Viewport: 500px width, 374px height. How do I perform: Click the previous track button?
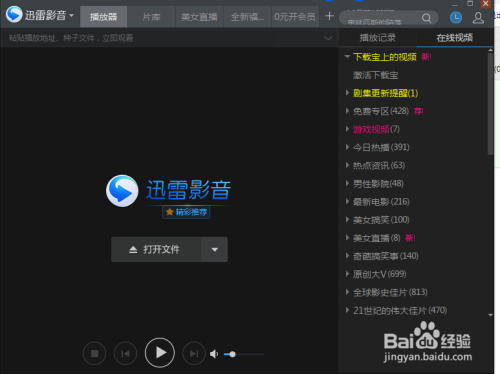point(125,353)
